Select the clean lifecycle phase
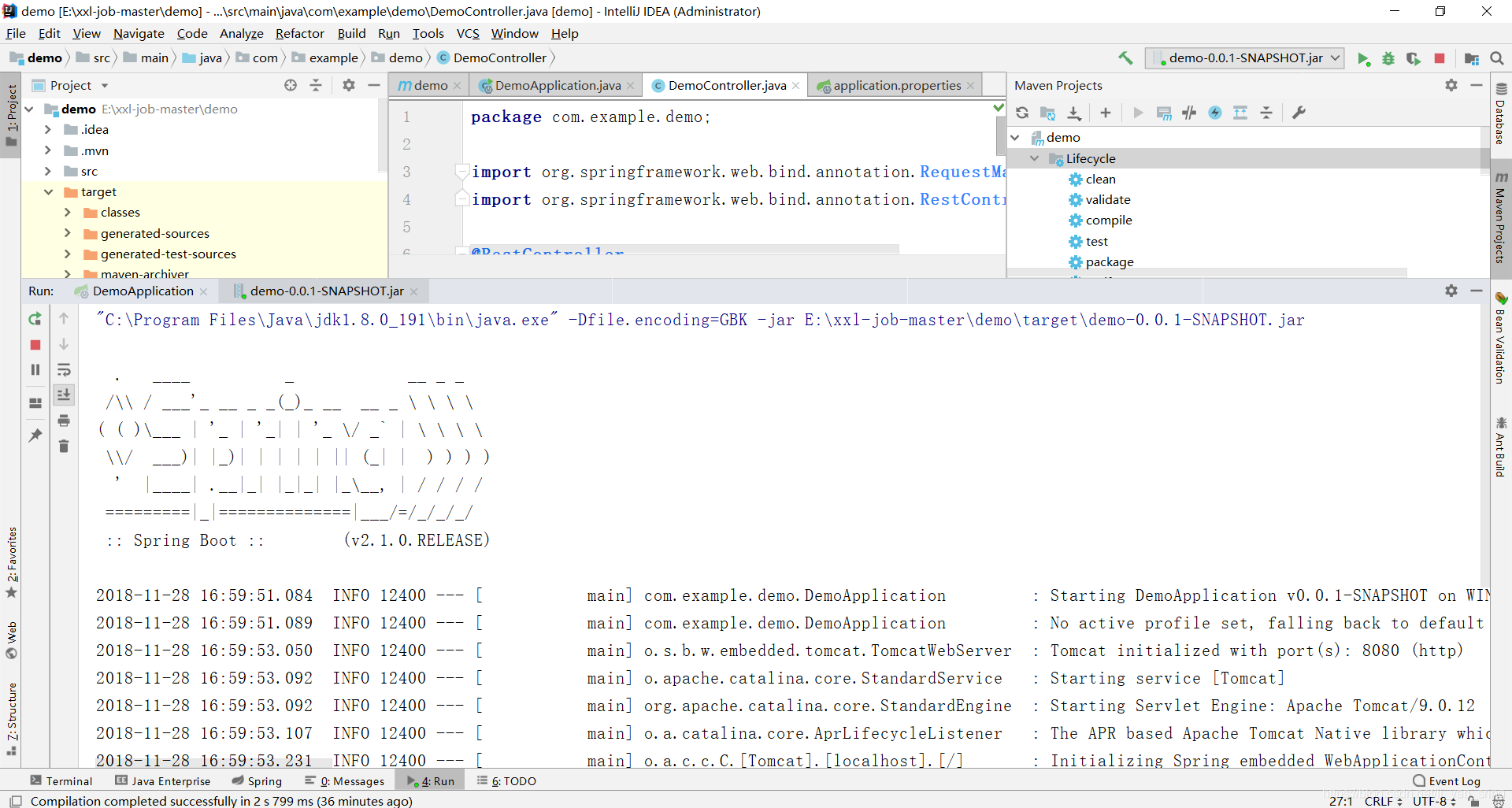Viewport: 1512px width, 808px height. tap(1100, 180)
